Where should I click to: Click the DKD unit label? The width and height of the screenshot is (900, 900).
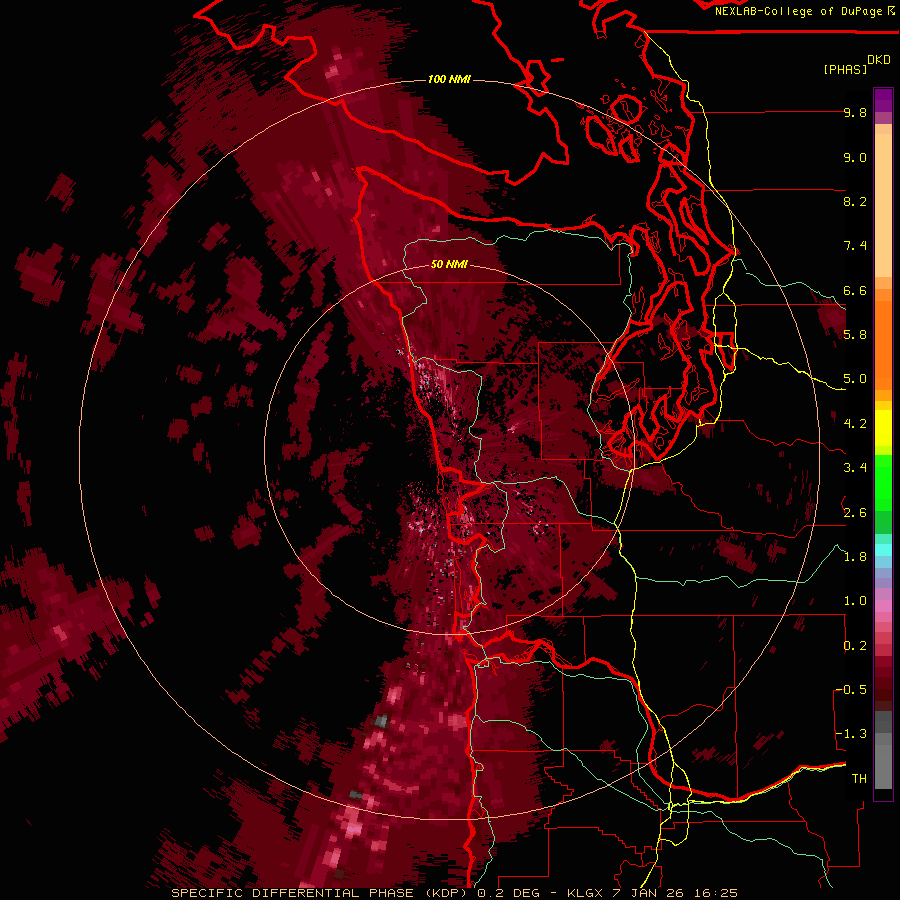pos(879,60)
